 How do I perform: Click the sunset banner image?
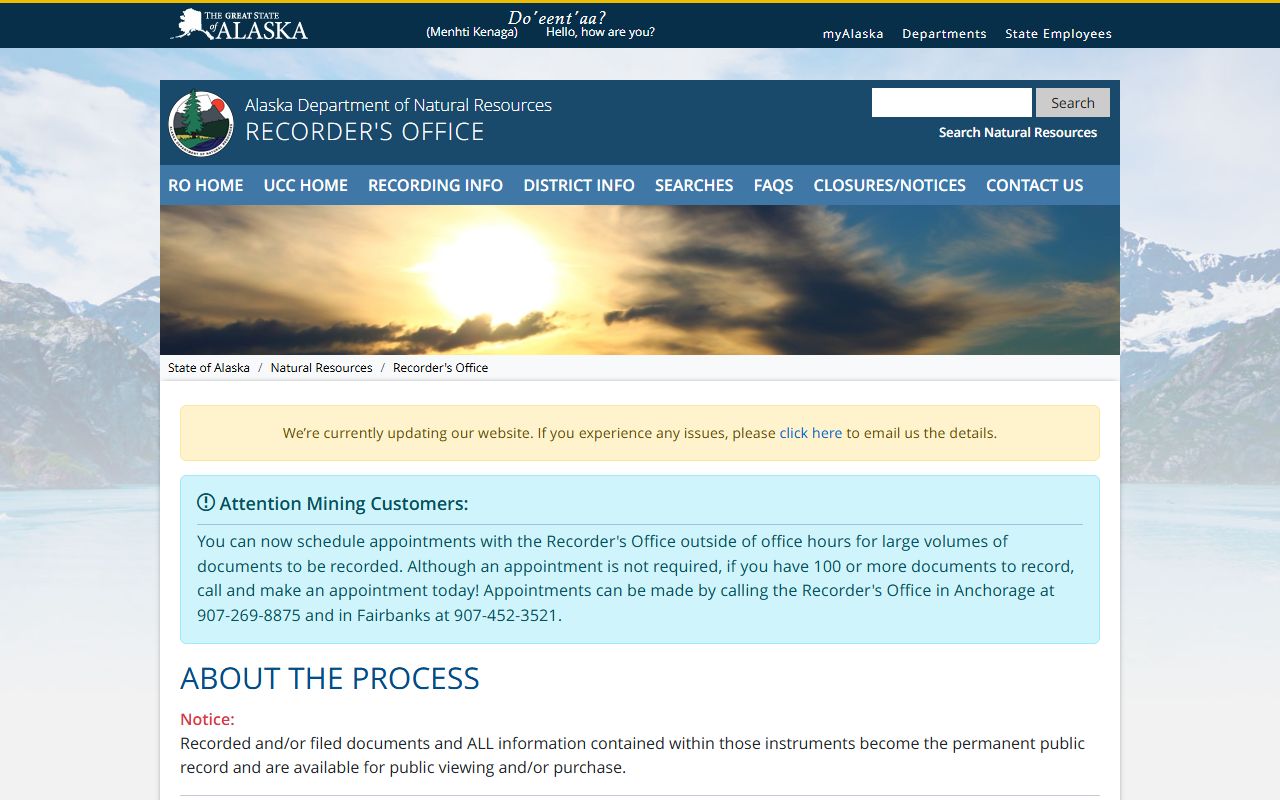[640, 280]
